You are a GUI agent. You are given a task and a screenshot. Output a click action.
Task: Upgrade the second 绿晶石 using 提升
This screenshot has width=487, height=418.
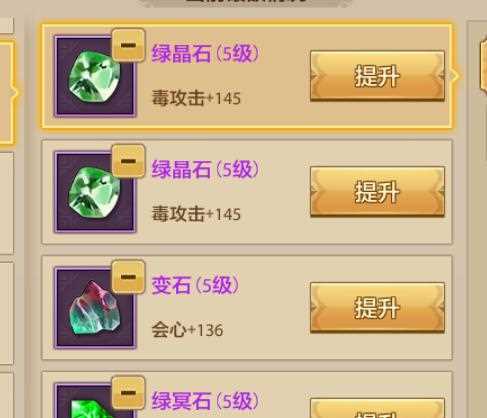[x=377, y=192]
